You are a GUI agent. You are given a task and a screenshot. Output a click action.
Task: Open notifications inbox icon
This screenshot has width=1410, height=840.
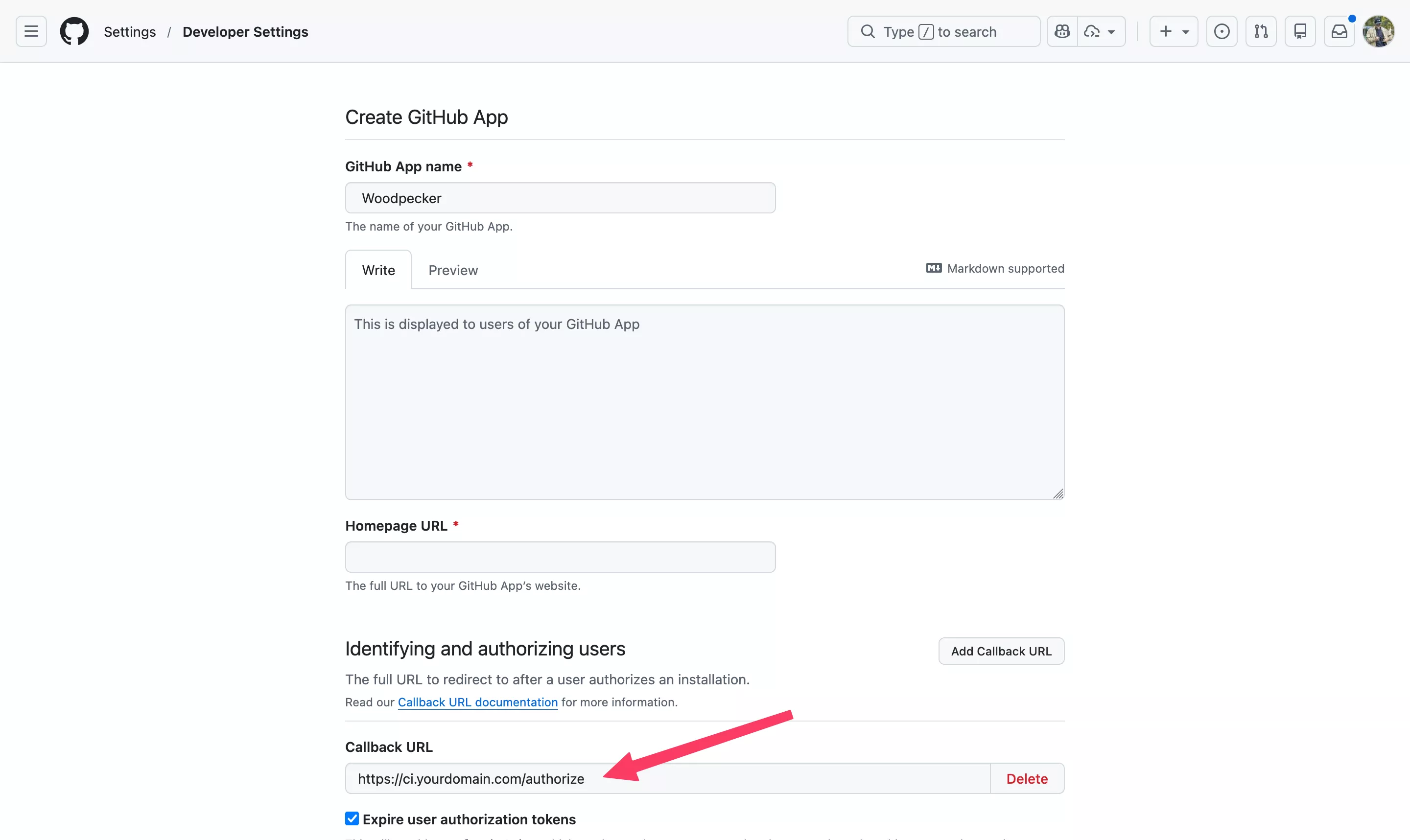1339,32
